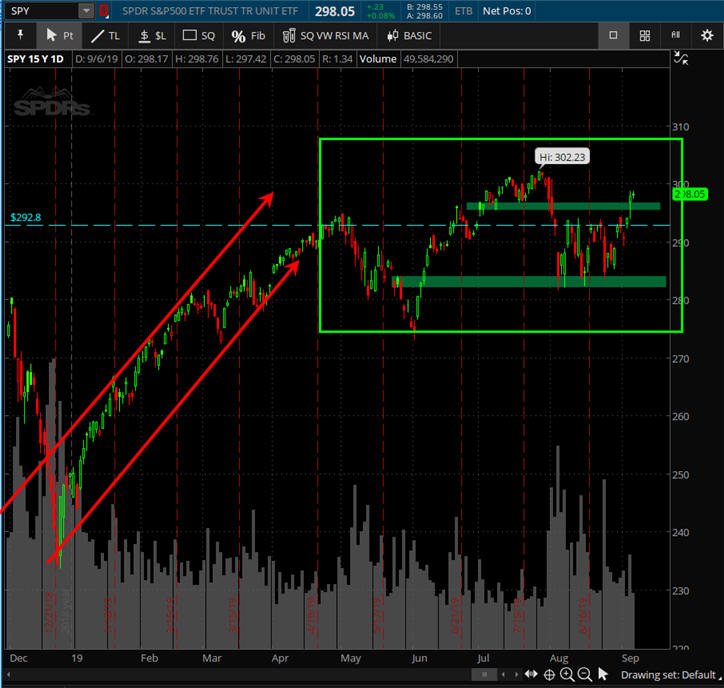Click the green 298.05 price axis tag

[x=690, y=194]
